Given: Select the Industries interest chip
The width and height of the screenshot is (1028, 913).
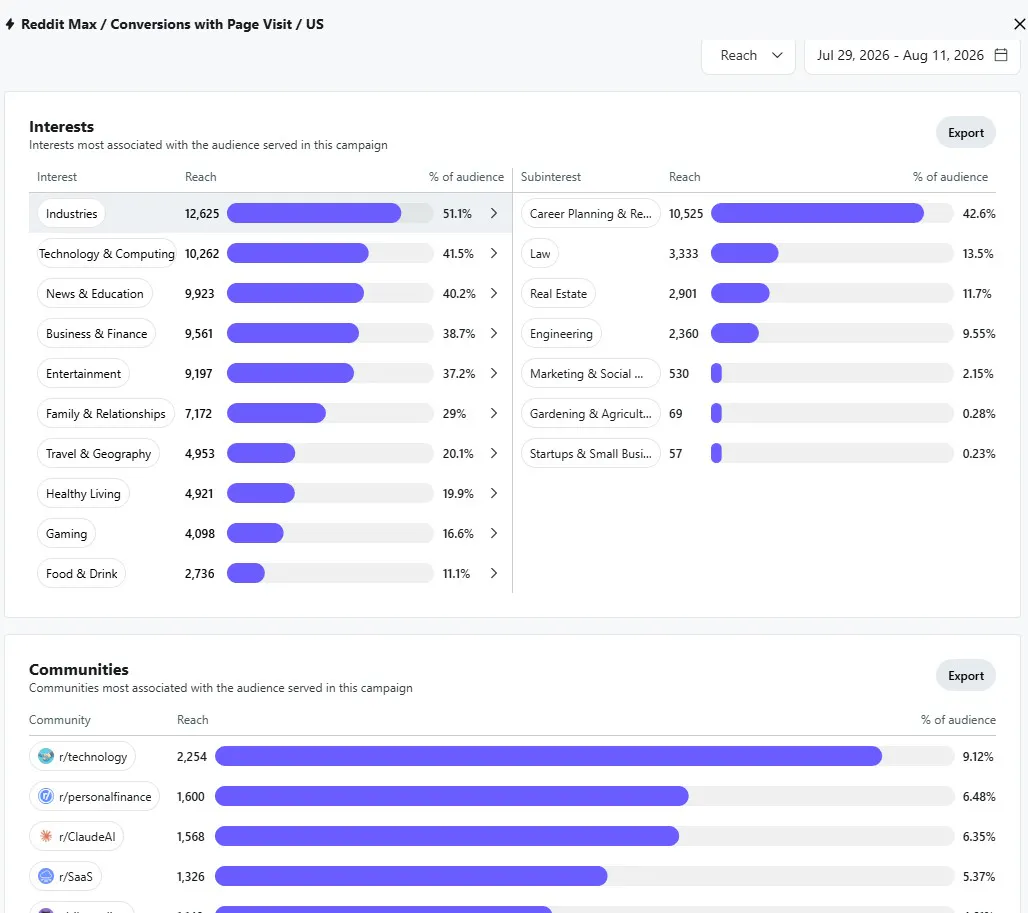Looking at the screenshot, I should [71, 214].
